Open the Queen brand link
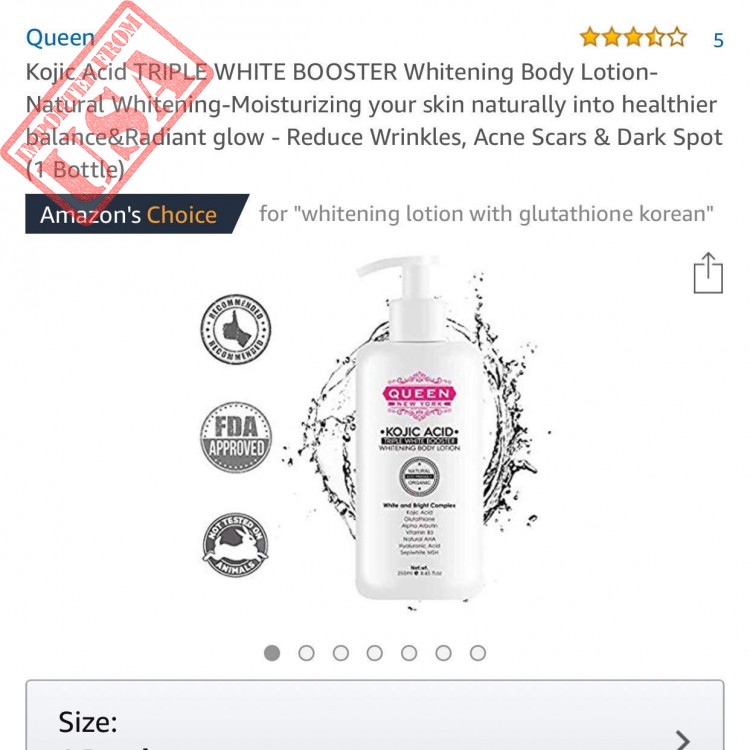Image resolution: width=750 pixels, height=750 pixels. (60, 37)
